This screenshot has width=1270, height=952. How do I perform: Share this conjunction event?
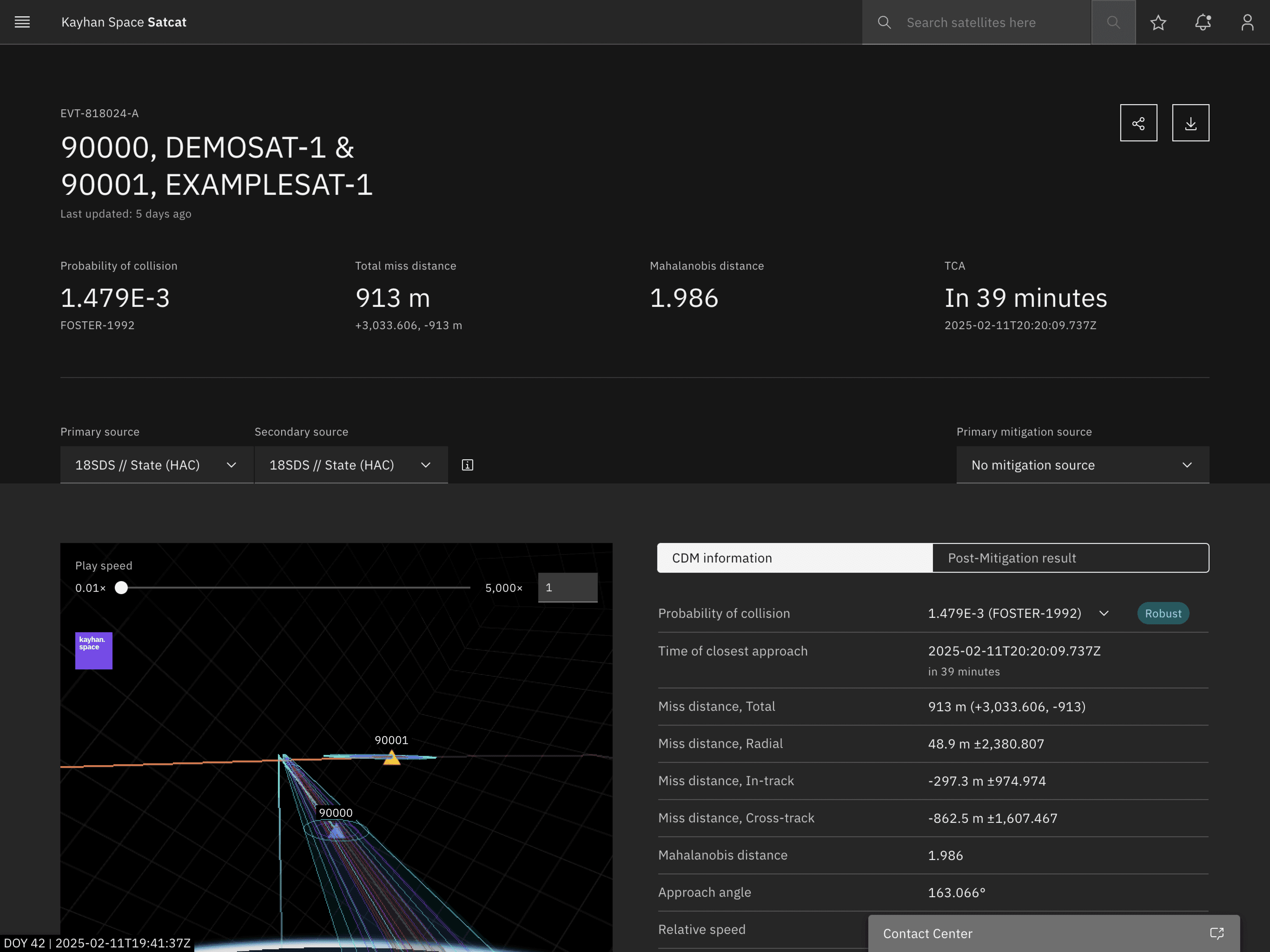1138,122
